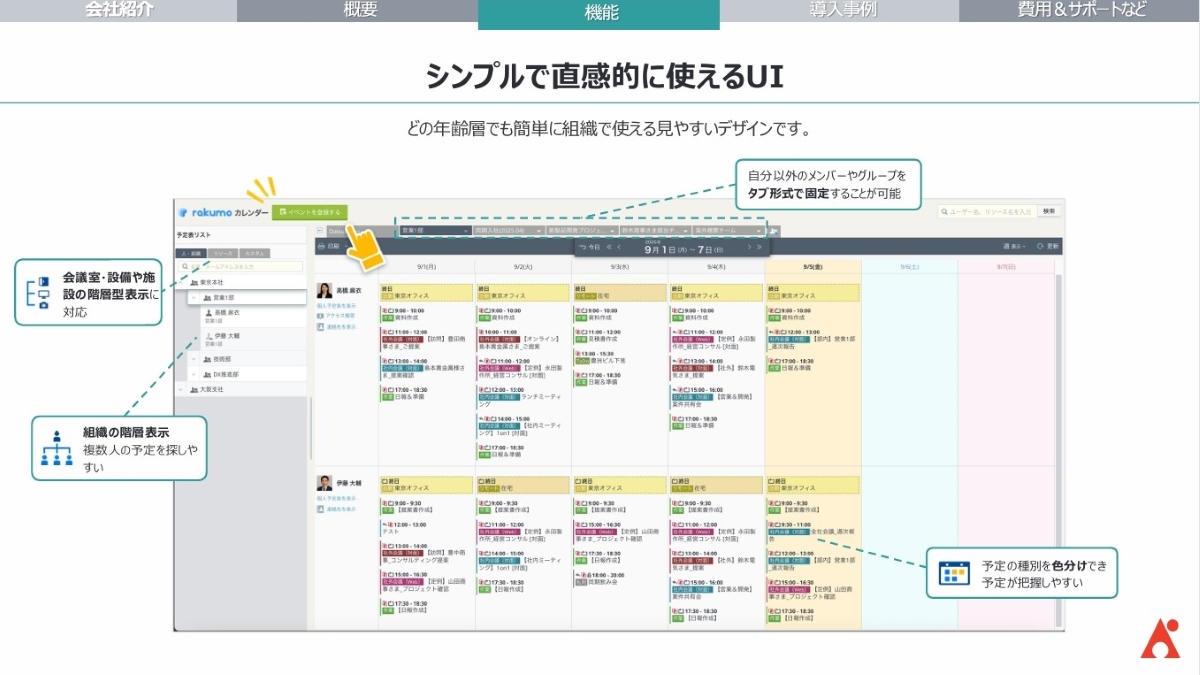The image size is (1200, 675).
Task: Click the イベントを登録する button
Action: point(309,212)
